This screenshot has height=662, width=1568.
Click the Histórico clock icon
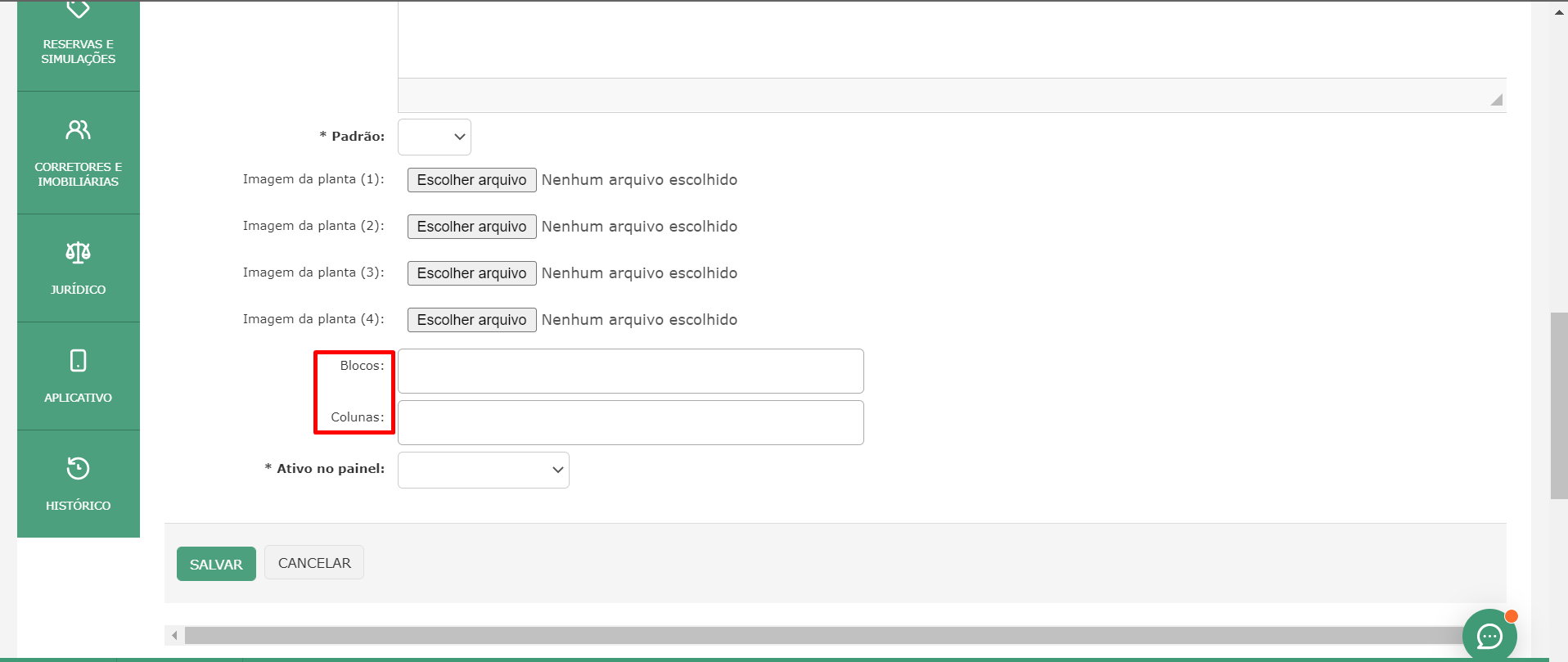tap(79, 468)
